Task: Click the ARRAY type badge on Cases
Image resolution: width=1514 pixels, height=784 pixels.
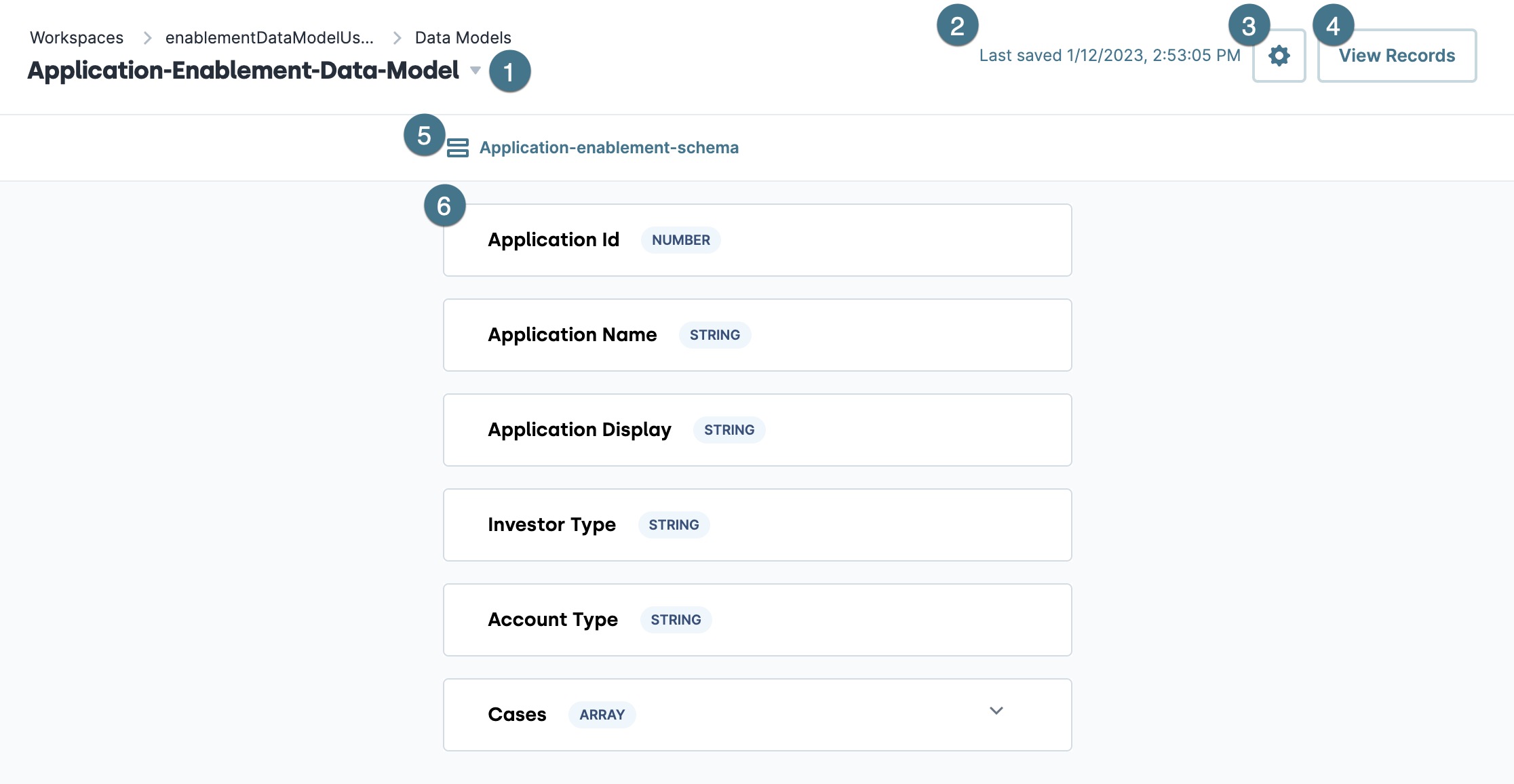Action: click(x=602, y=715)
